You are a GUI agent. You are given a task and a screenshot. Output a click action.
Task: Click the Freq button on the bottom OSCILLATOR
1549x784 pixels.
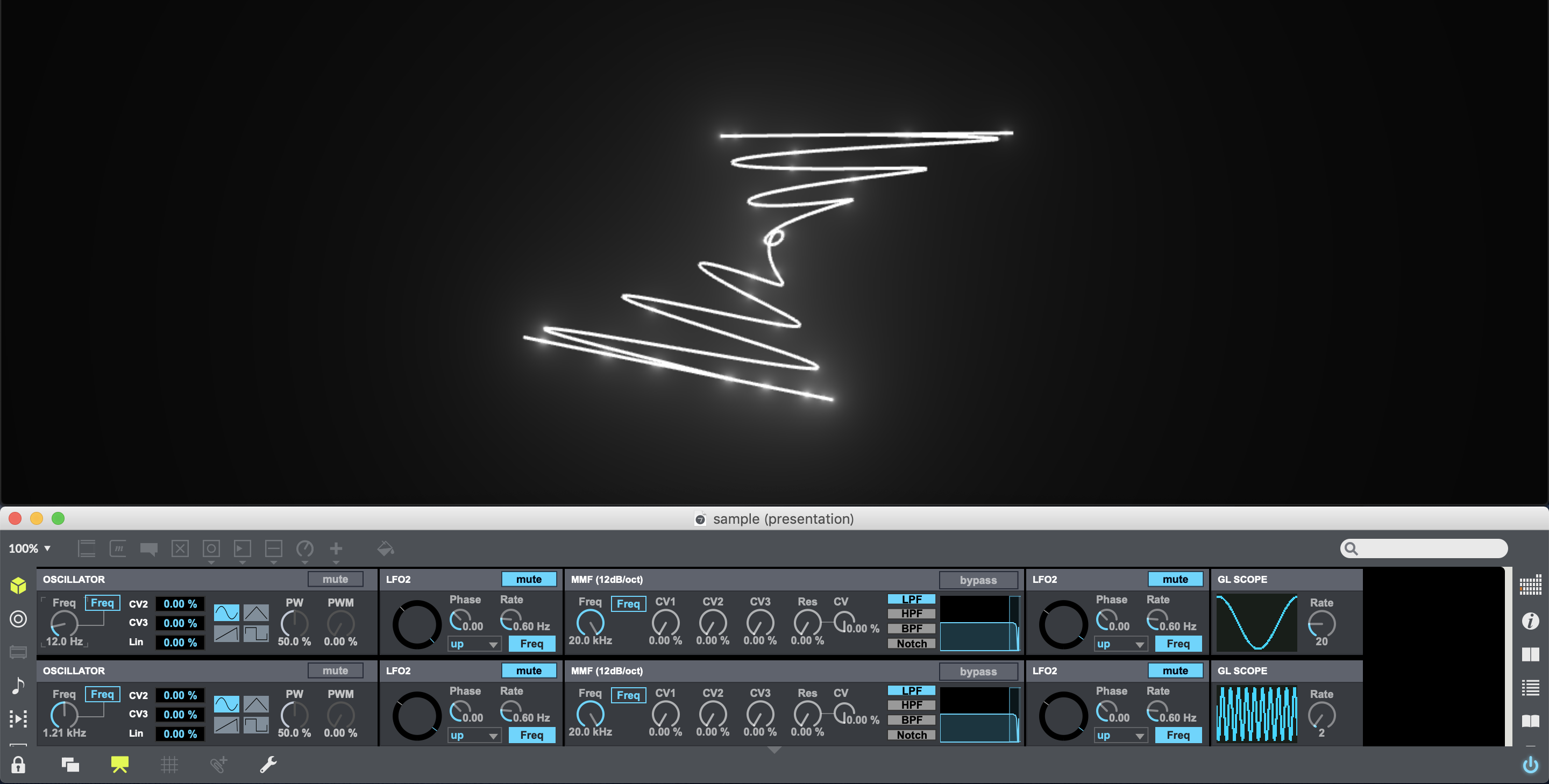102,694
